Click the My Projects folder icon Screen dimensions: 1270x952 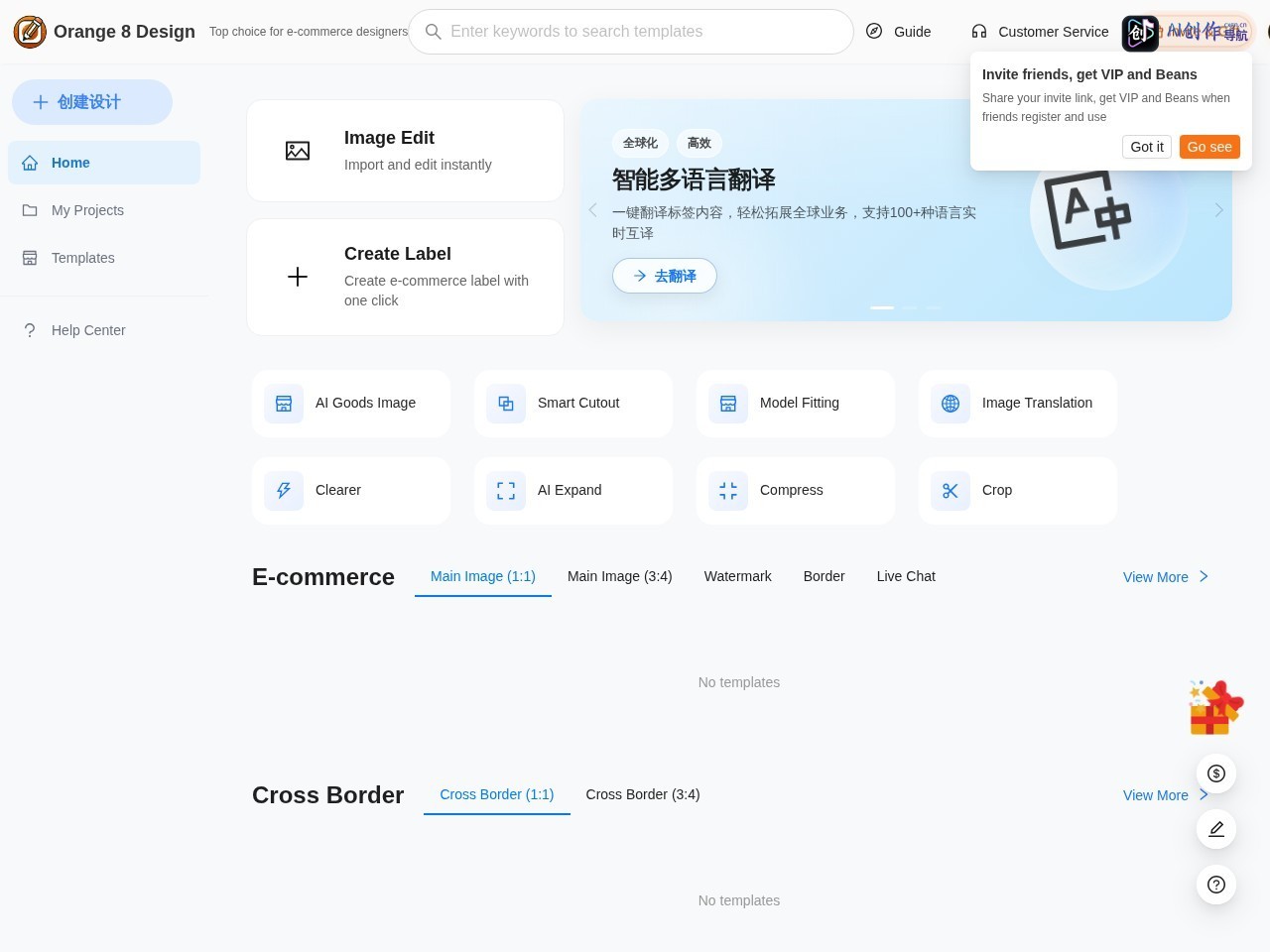click(x=30, y=210)
